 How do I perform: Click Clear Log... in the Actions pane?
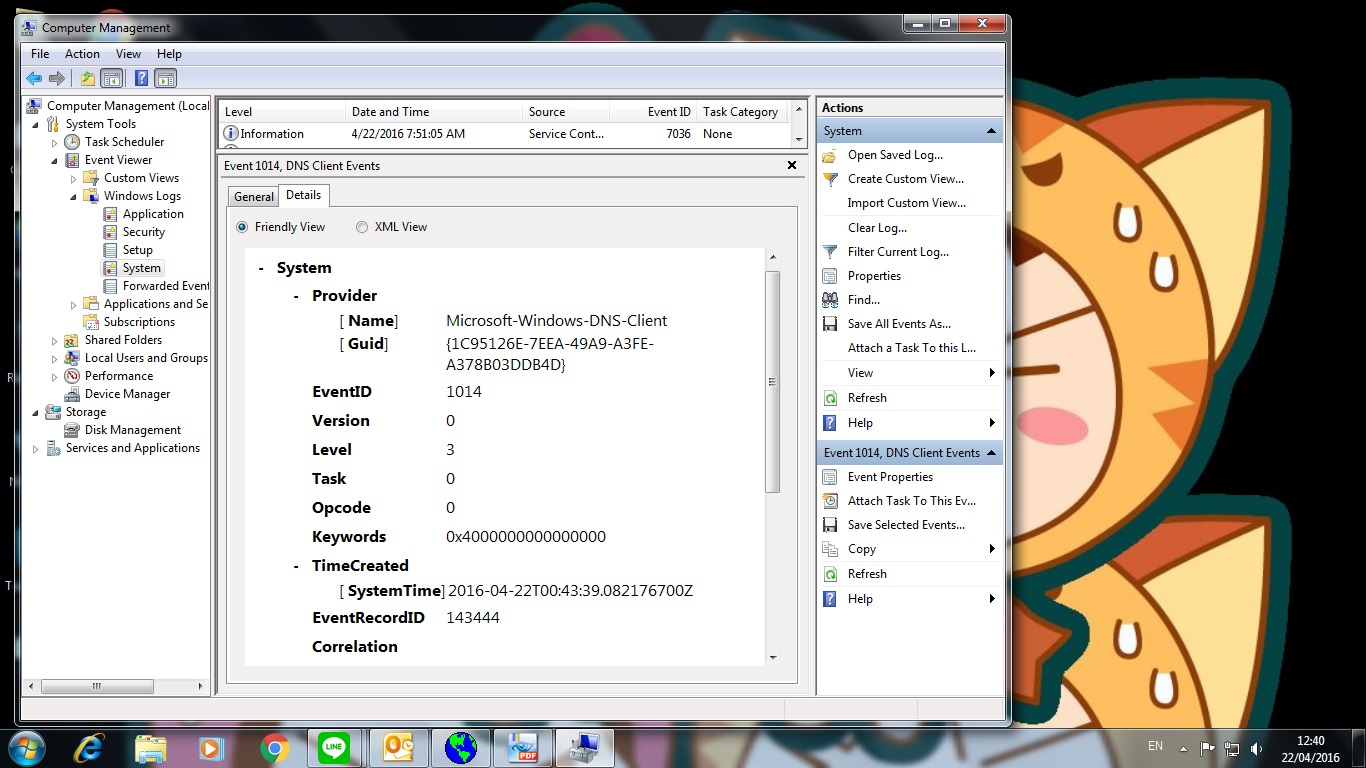pyautogui.click(x=877, y=228)
